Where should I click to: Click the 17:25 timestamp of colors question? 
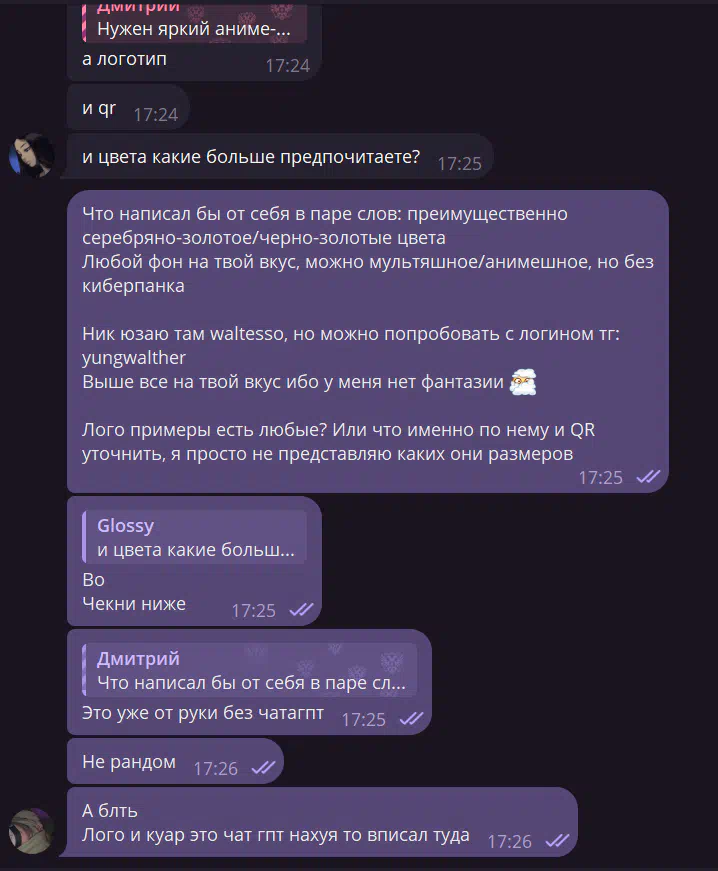pos(459,163)
